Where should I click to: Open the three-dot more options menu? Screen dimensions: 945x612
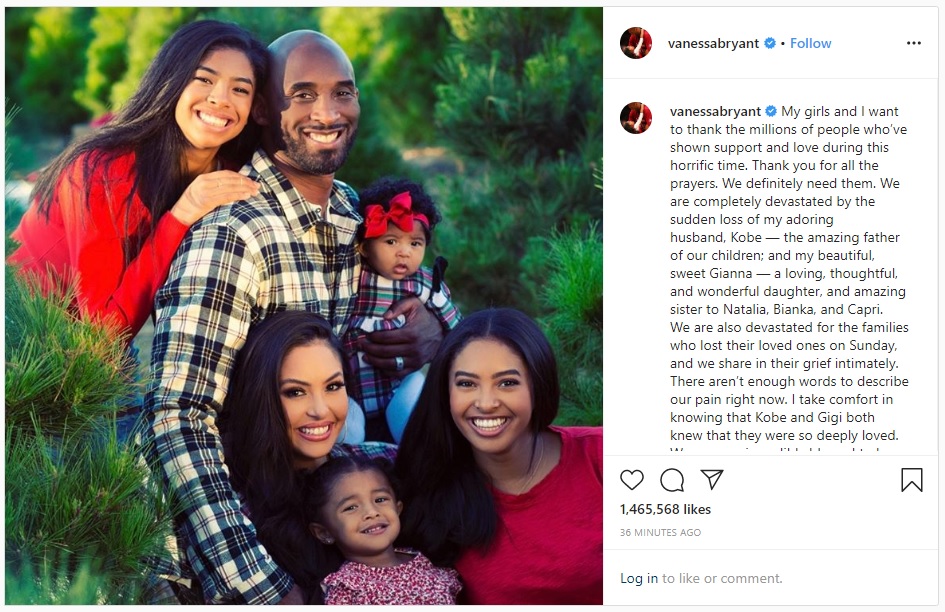coord(914,43)
